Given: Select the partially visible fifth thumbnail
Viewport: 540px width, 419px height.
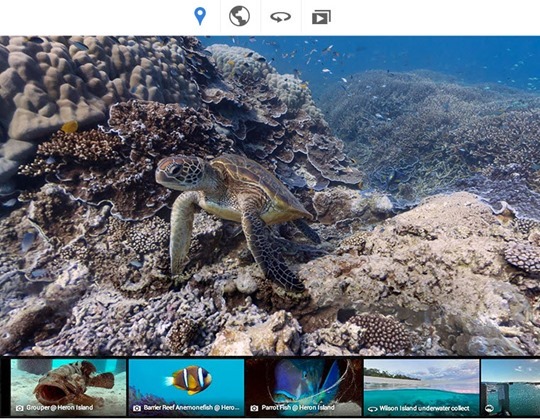Looking at the screenshot, I should 510,388.
